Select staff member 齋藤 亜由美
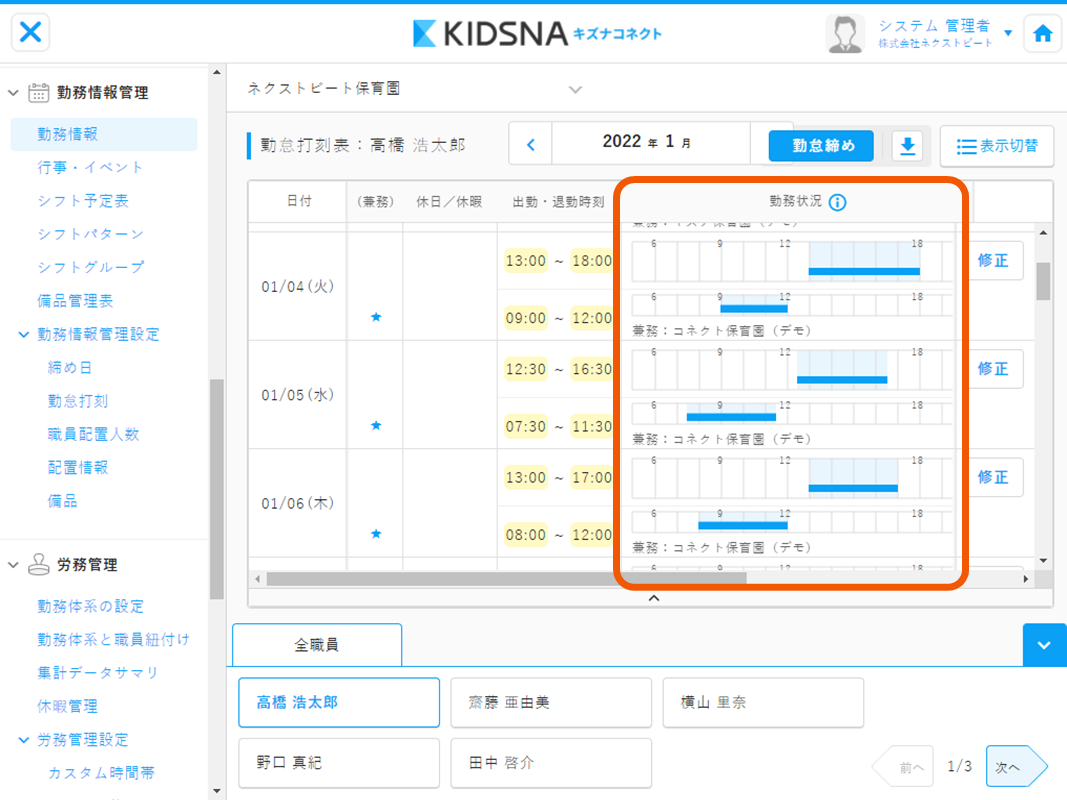 click(x=551, y=702)
